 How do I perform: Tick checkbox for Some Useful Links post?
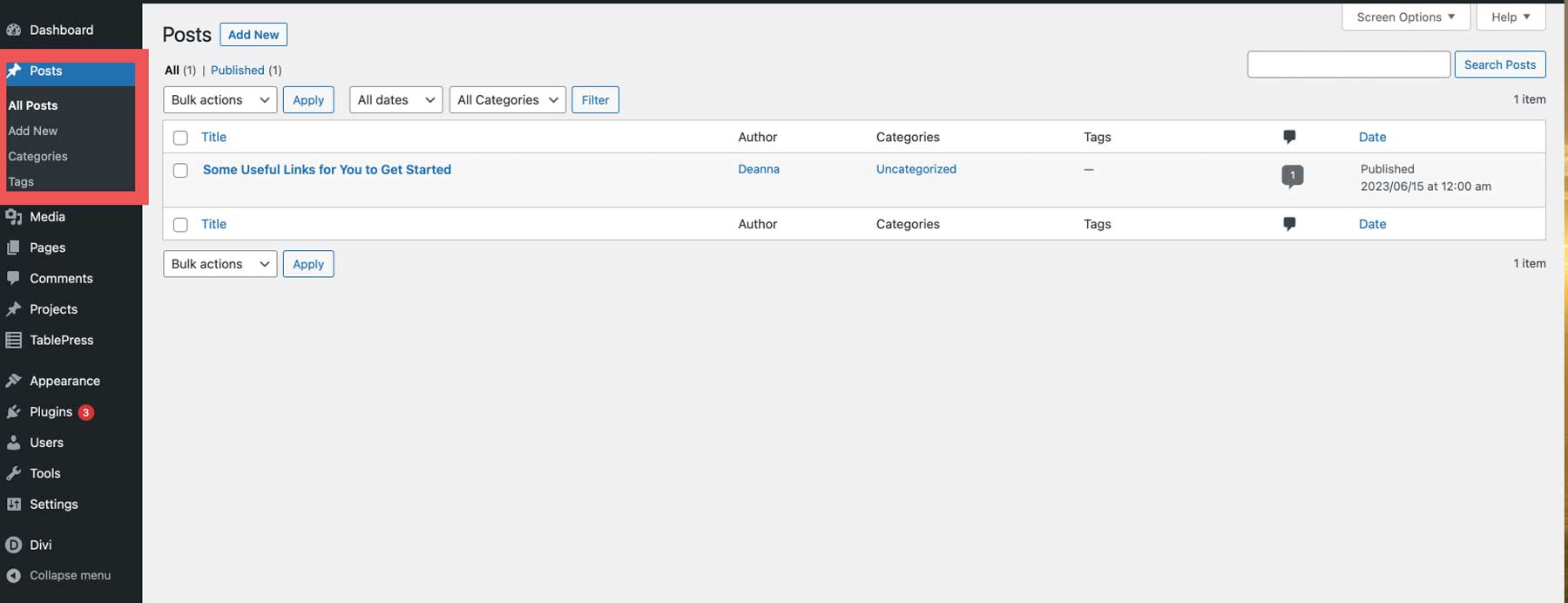coord(180,171)
